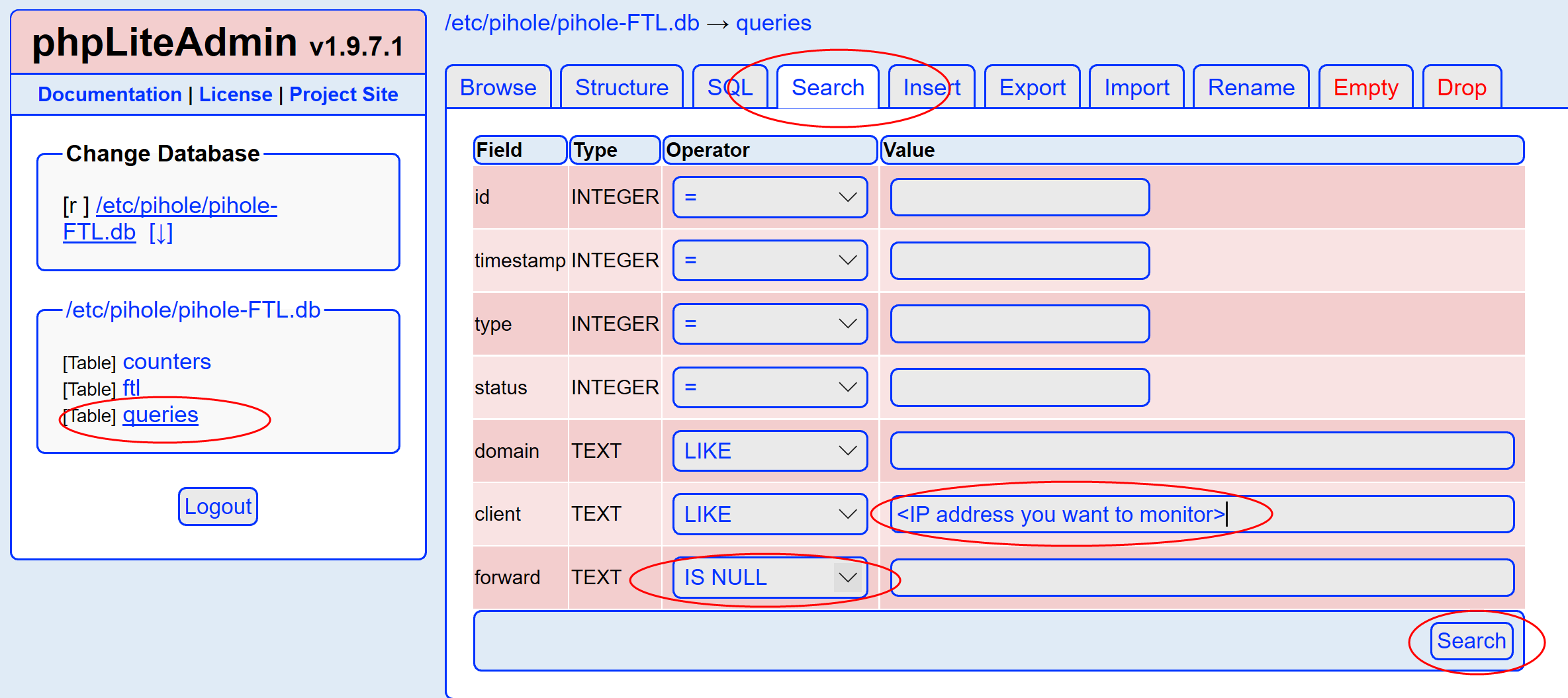The image size is (1568, 698).
Task: Click the 'status' field name cell
Action: (520, 387)
